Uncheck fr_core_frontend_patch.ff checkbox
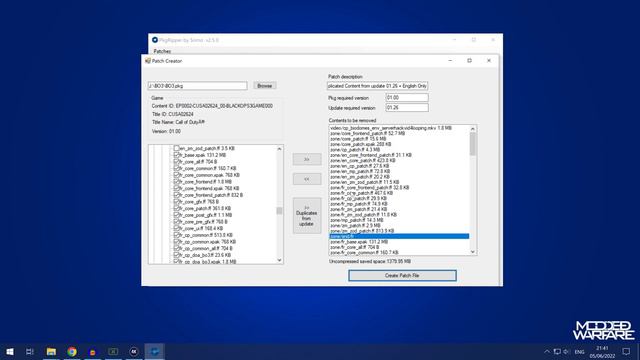Viewport: 640px width, 360px height. coord(177,195)
